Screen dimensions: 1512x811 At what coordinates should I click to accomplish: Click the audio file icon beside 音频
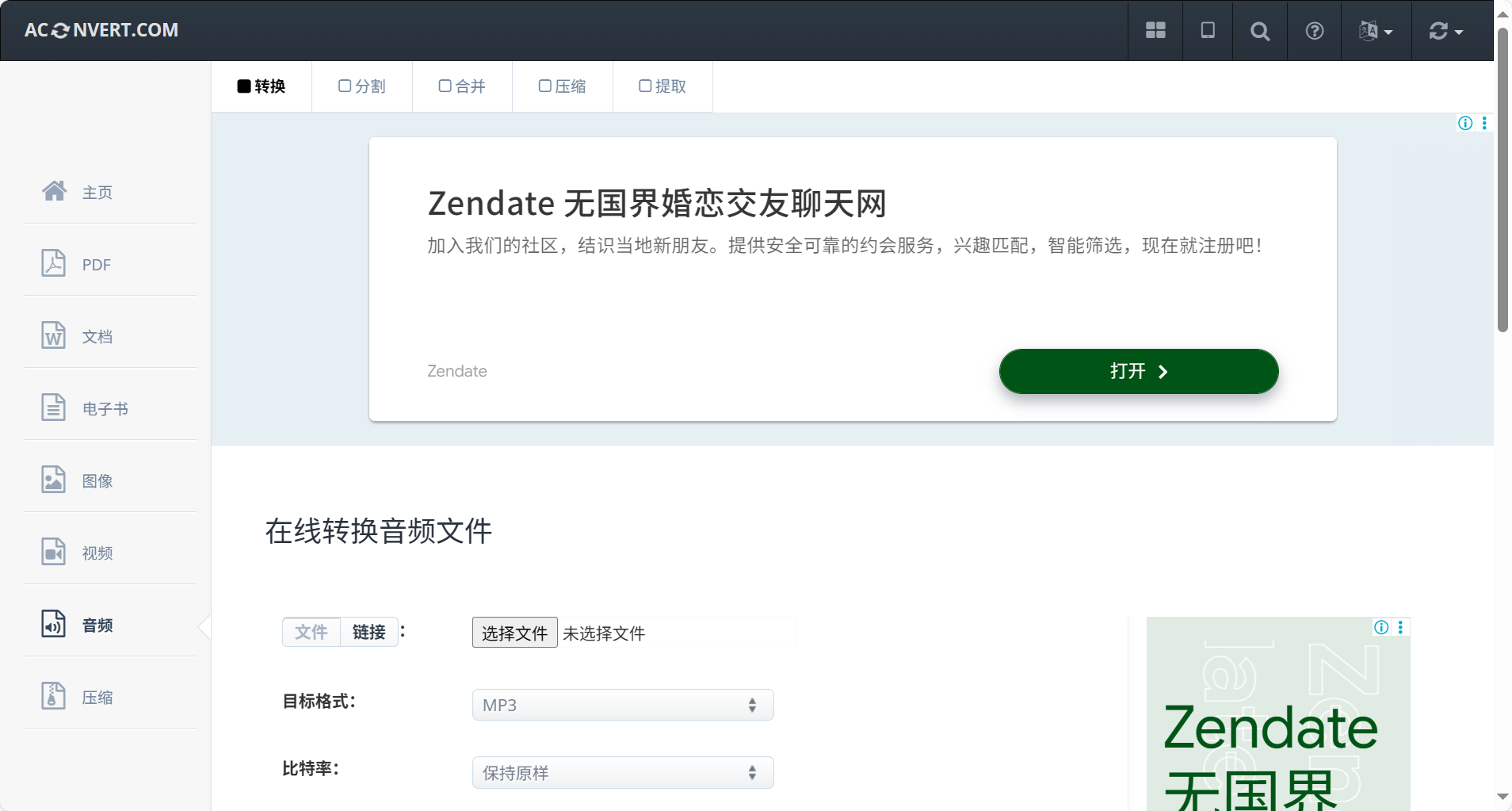coord(53,623)
